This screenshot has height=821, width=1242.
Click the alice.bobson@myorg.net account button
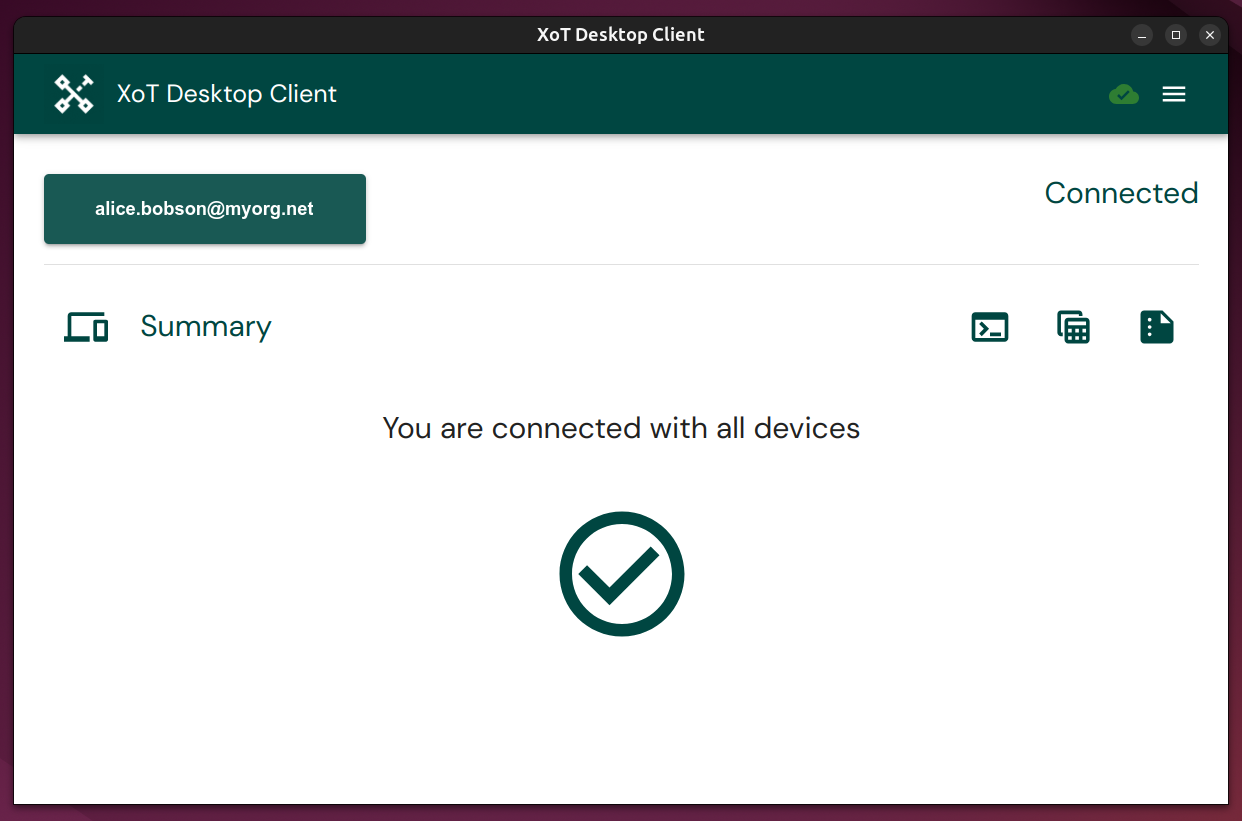[205, 209]
